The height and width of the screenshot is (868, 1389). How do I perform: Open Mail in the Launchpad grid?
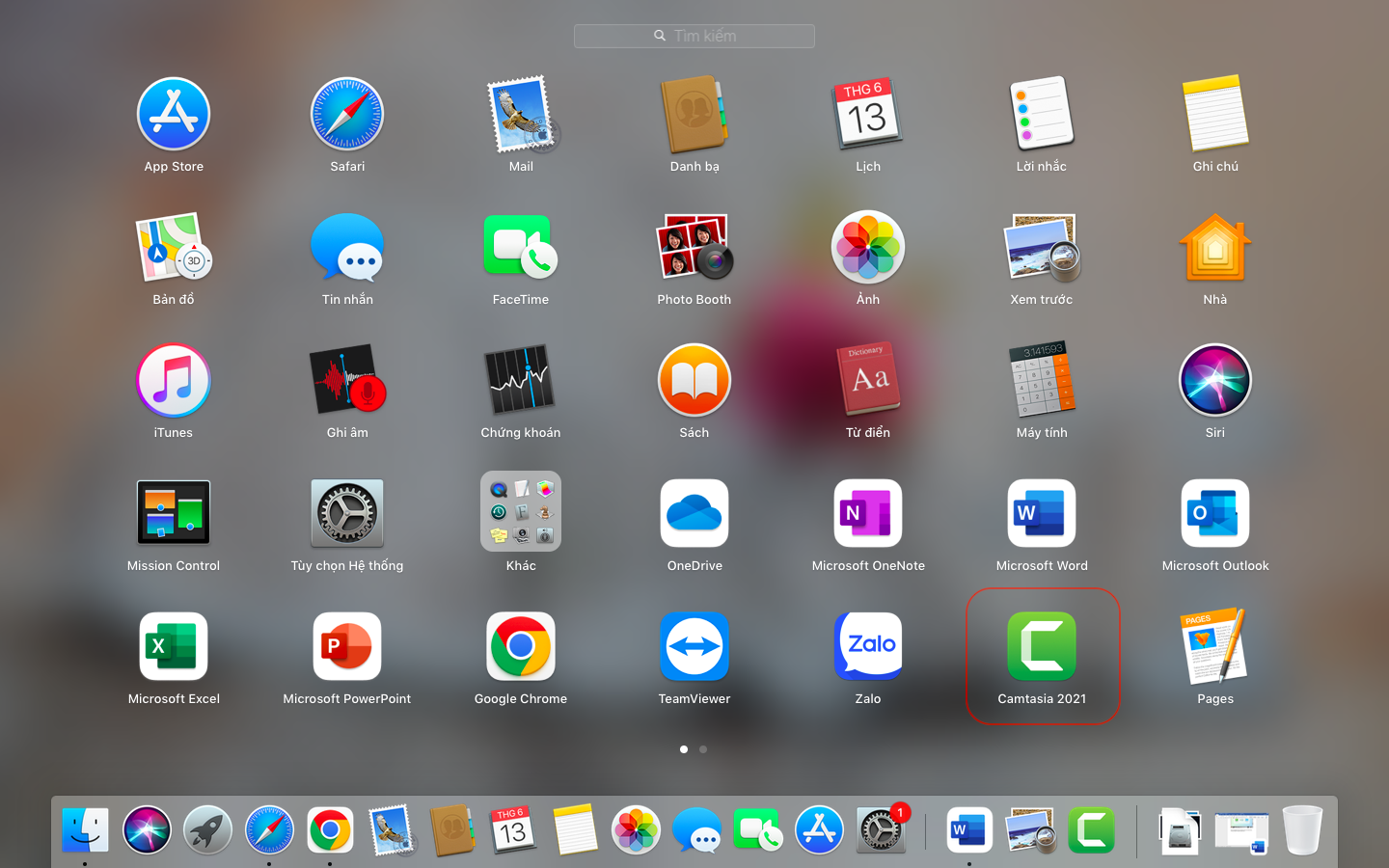coord(521,114)
